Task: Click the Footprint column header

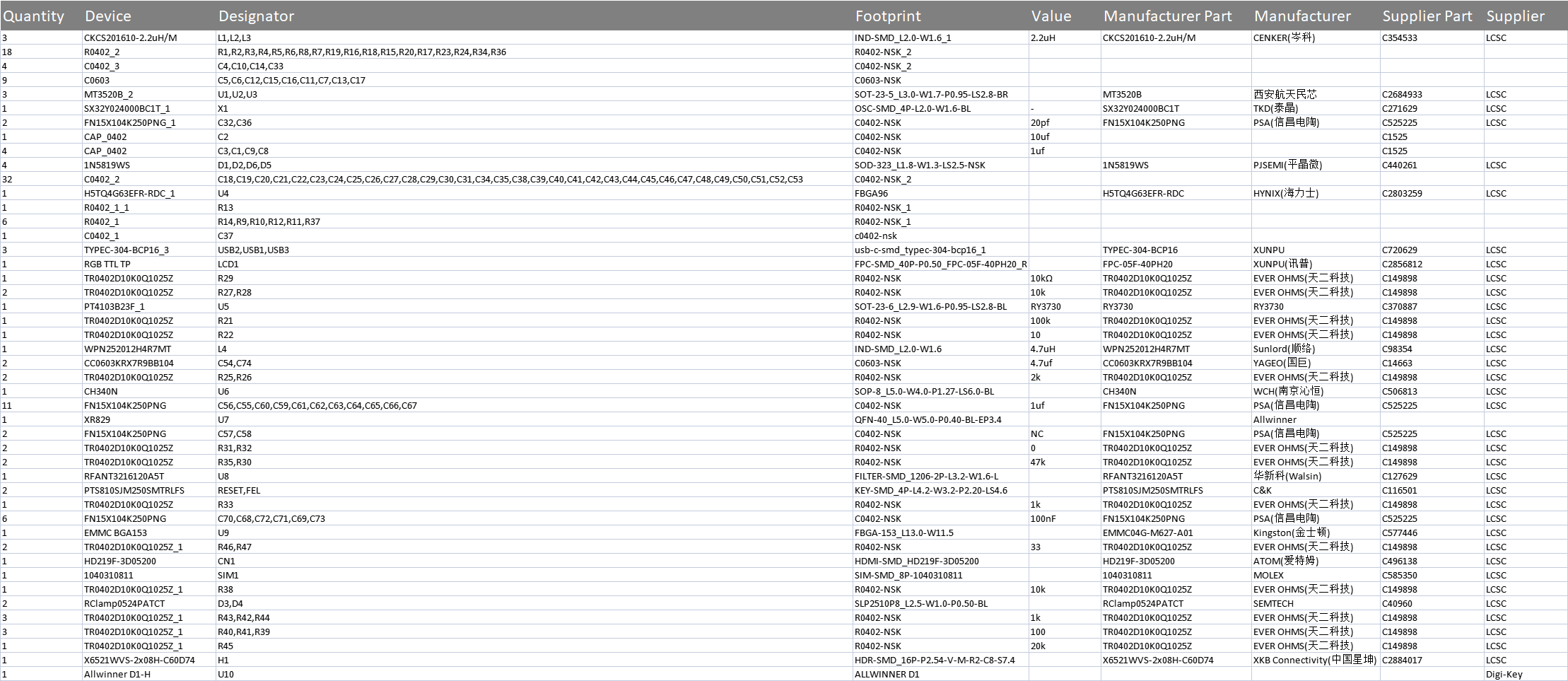Action: click(x=888, y=16)
